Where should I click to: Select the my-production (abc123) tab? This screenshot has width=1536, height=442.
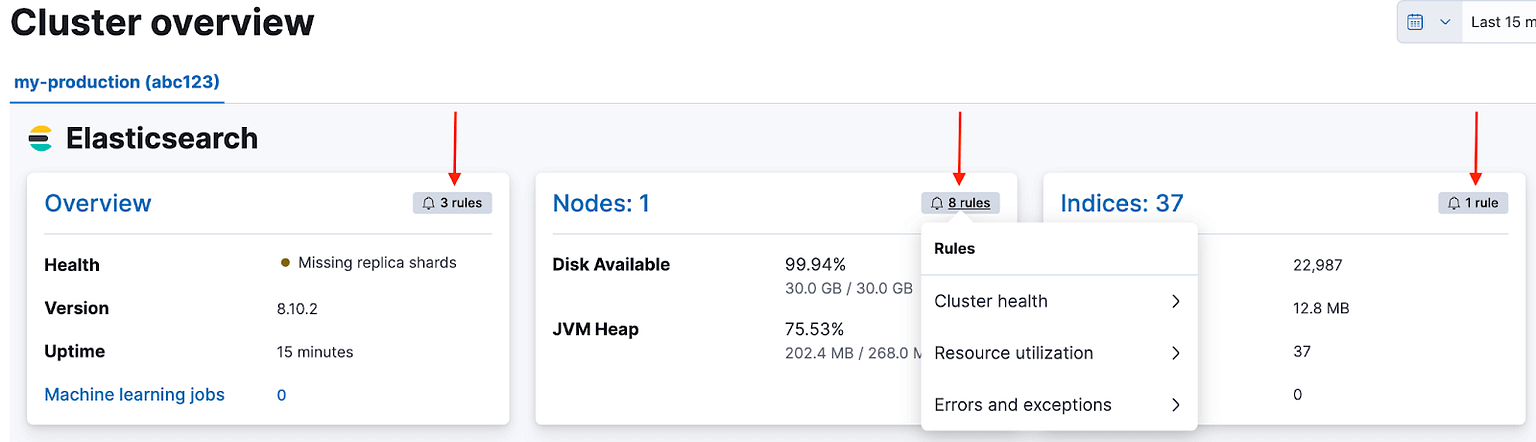116,82
